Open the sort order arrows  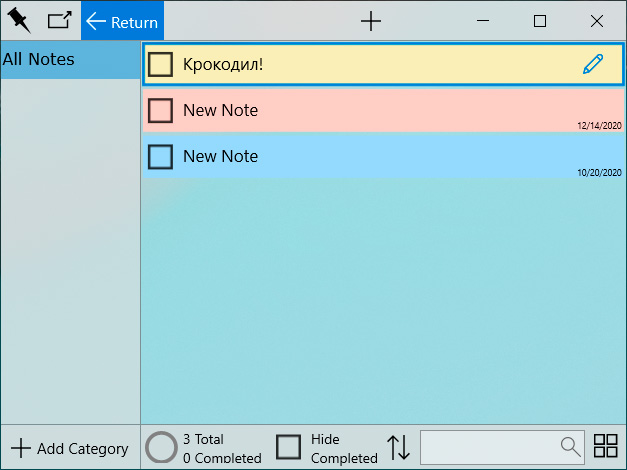[x=399, y=447]
